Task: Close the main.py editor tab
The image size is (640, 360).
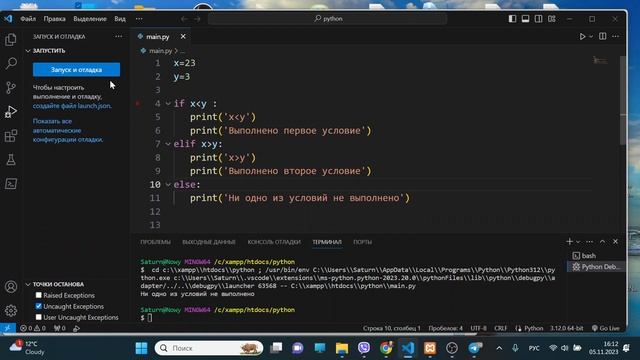Action: point(183,36)
